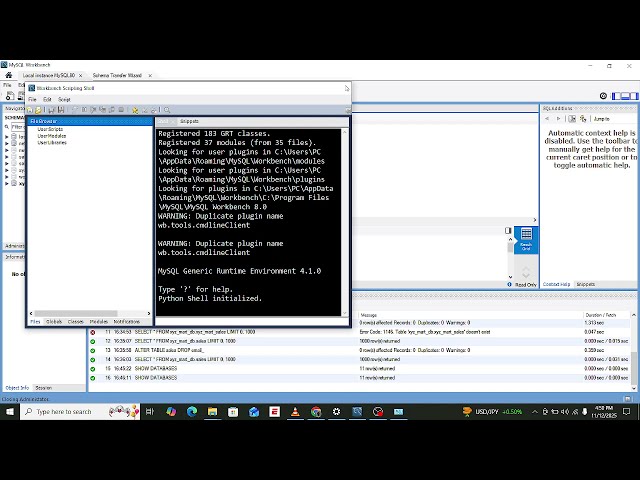
Task: Toggle automatic context help icon
Action: (x=583, y=119)
